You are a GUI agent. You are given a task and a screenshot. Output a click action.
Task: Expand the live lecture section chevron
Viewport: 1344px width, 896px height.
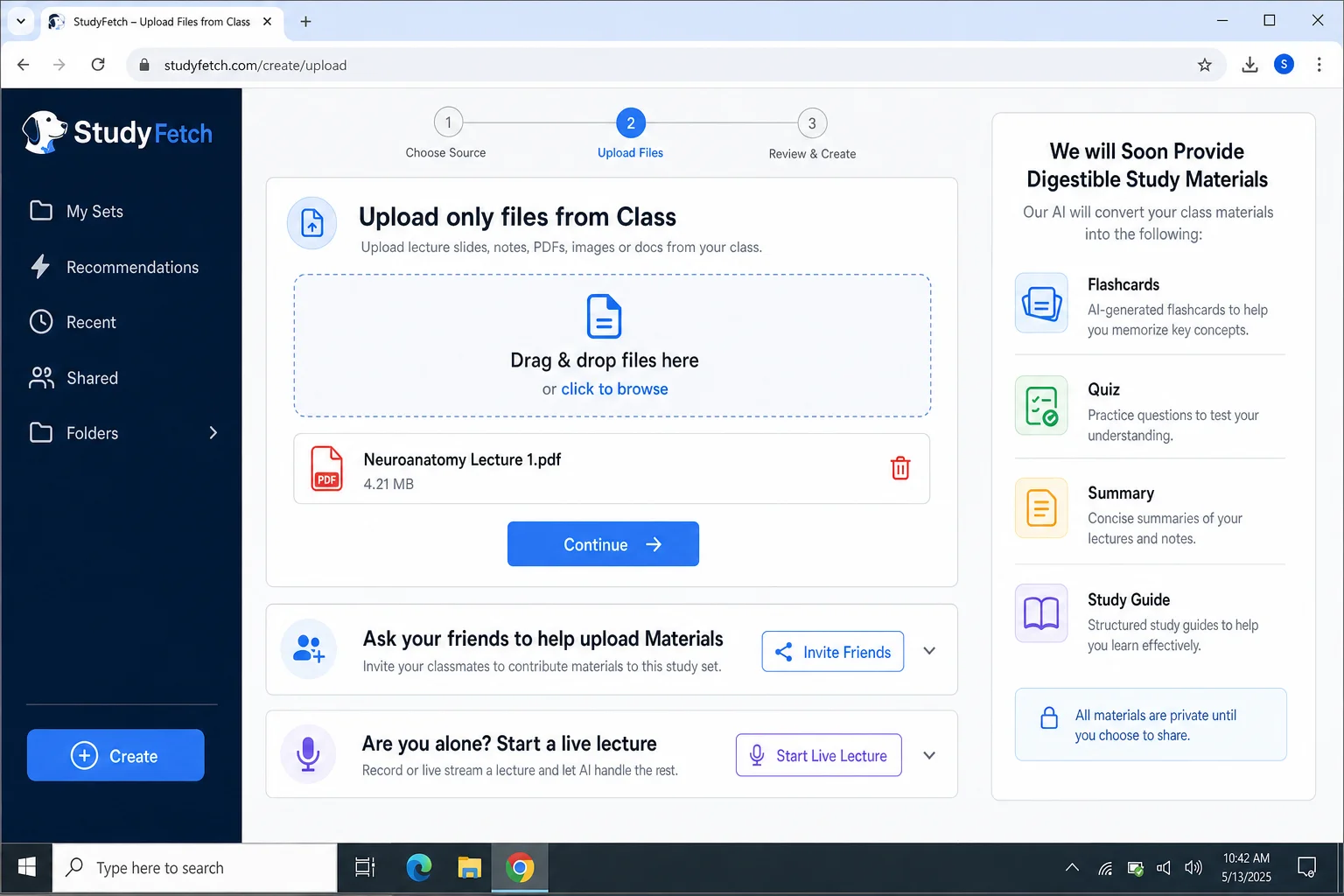click(x=929, y=755)
